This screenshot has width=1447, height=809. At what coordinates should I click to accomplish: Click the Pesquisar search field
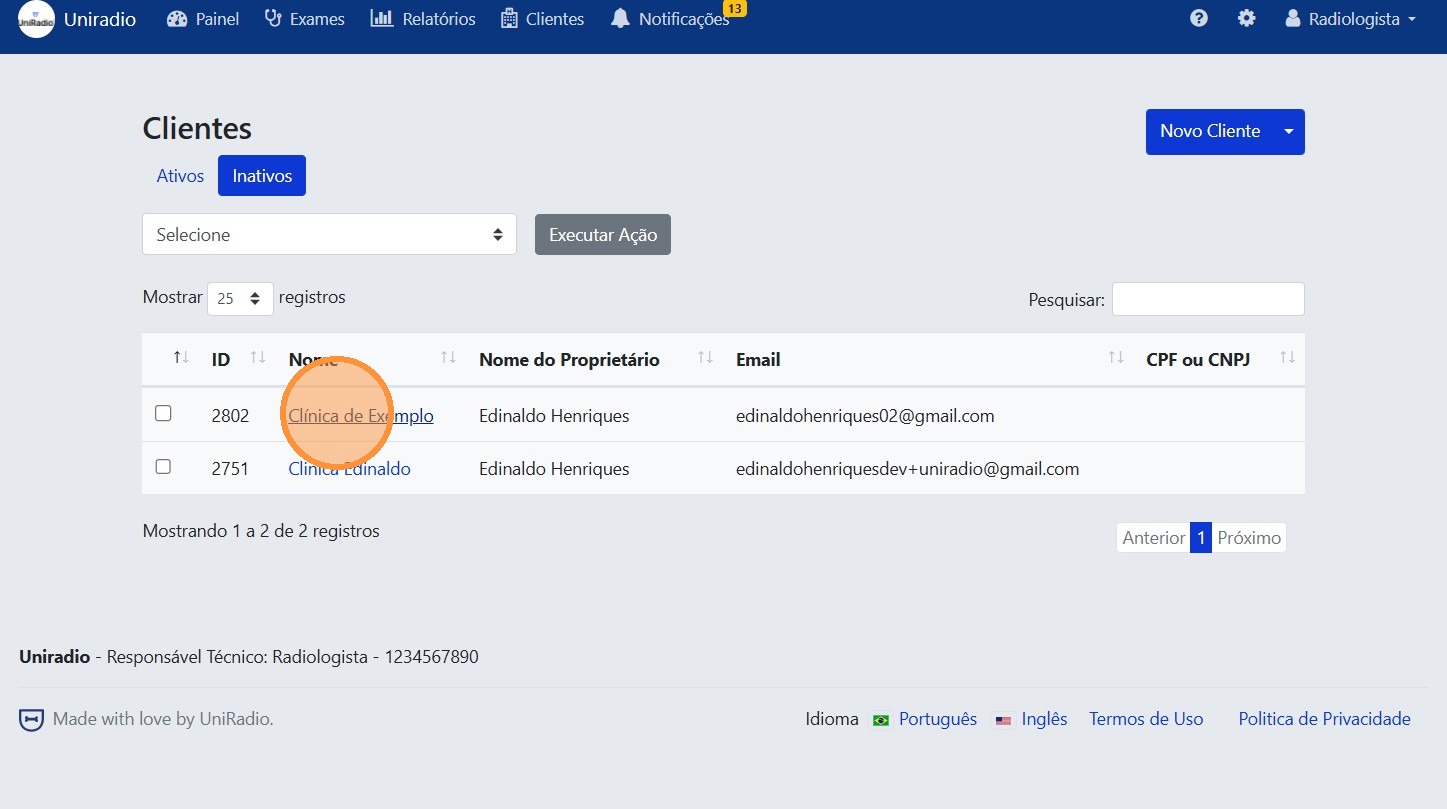click(1207, 299)
